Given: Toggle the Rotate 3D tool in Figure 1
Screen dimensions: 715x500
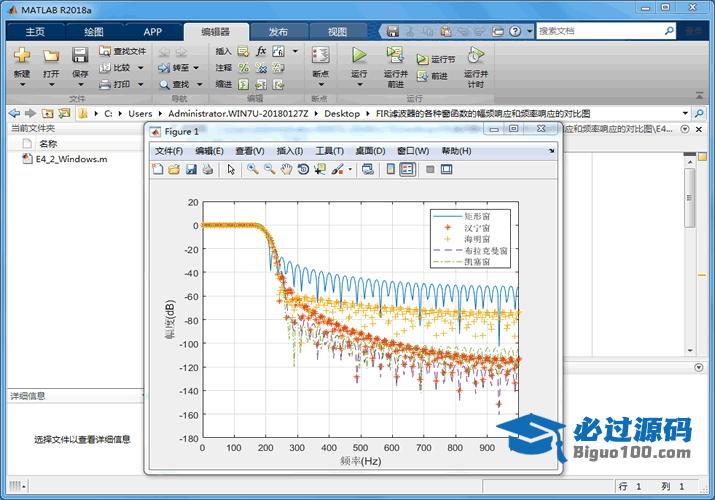Looking at the screenshot, I should coord(303,170).
